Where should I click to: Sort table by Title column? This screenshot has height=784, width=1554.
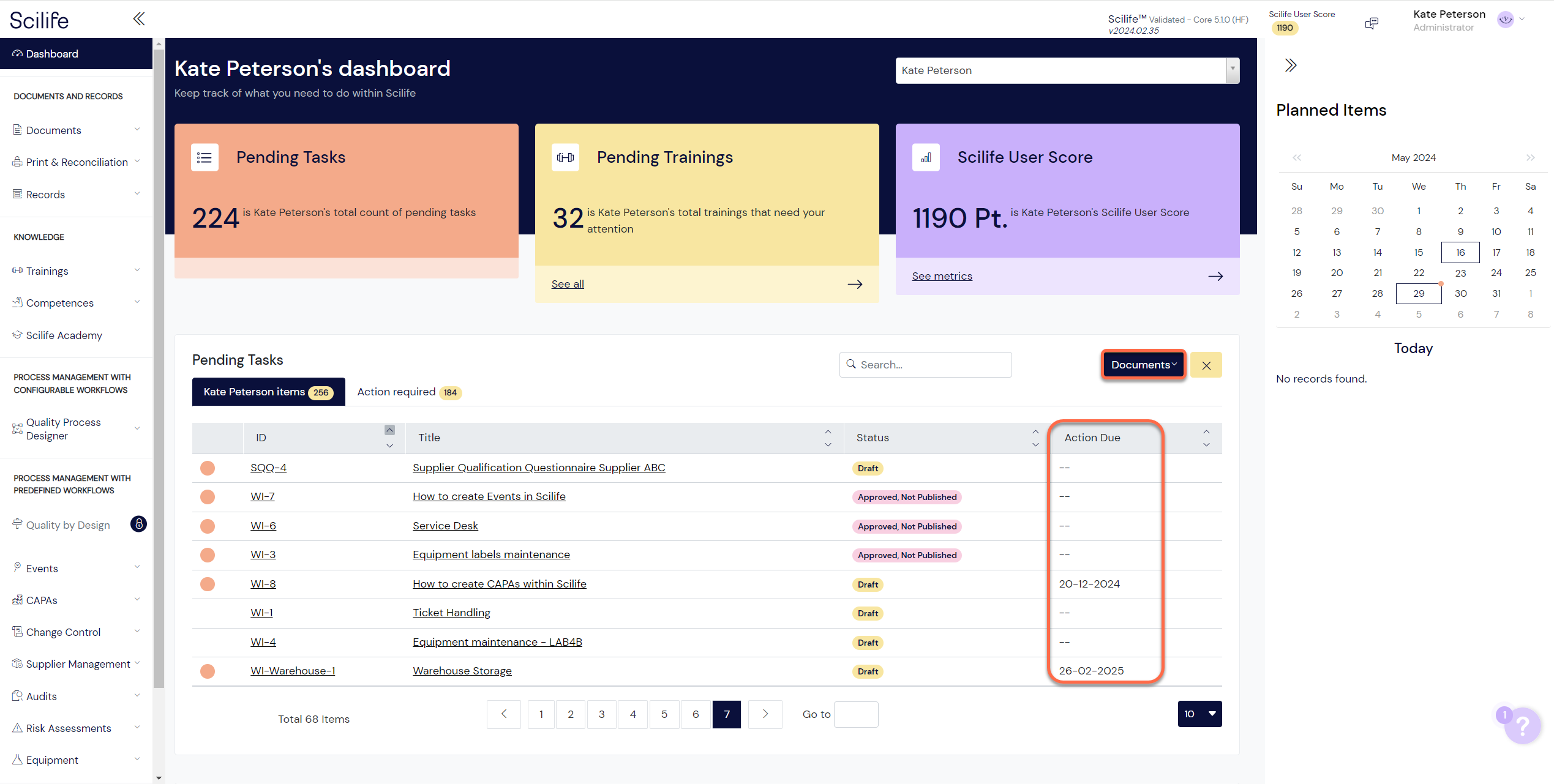click(828, 438)
